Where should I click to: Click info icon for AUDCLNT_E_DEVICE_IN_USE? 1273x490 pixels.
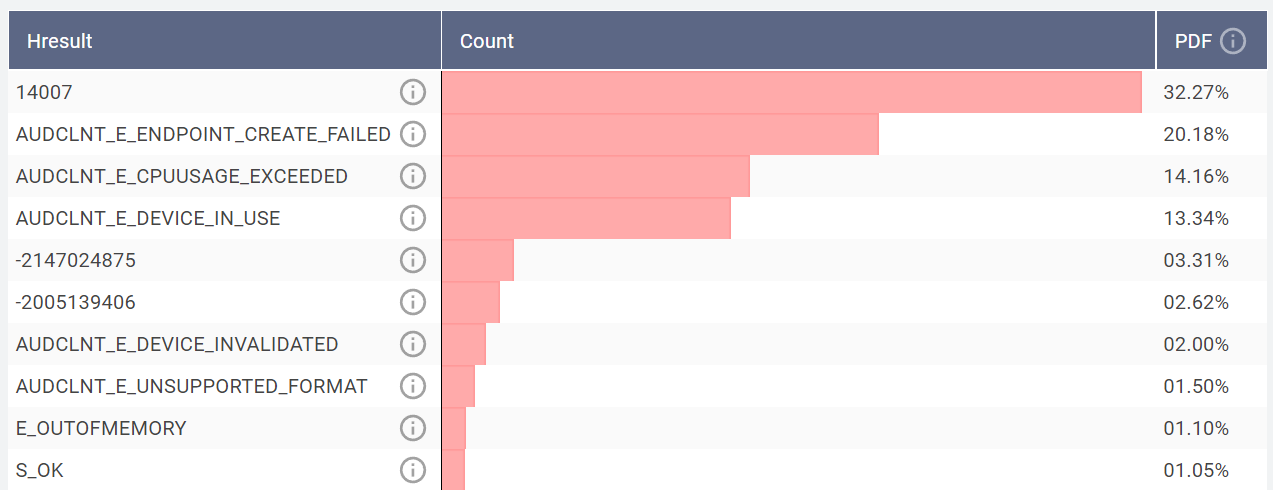(x=413, y=218)
